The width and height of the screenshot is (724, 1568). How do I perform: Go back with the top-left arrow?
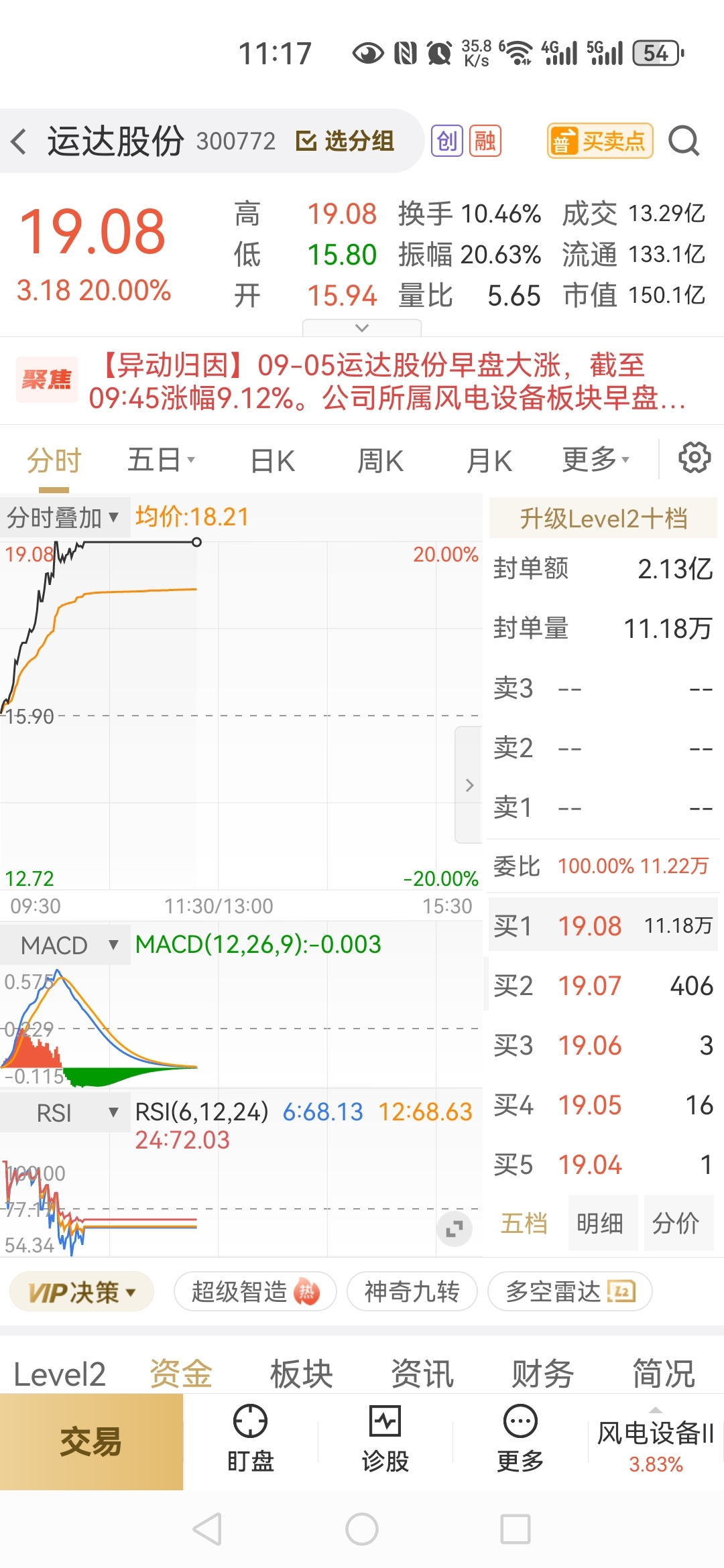pos(19,141)
